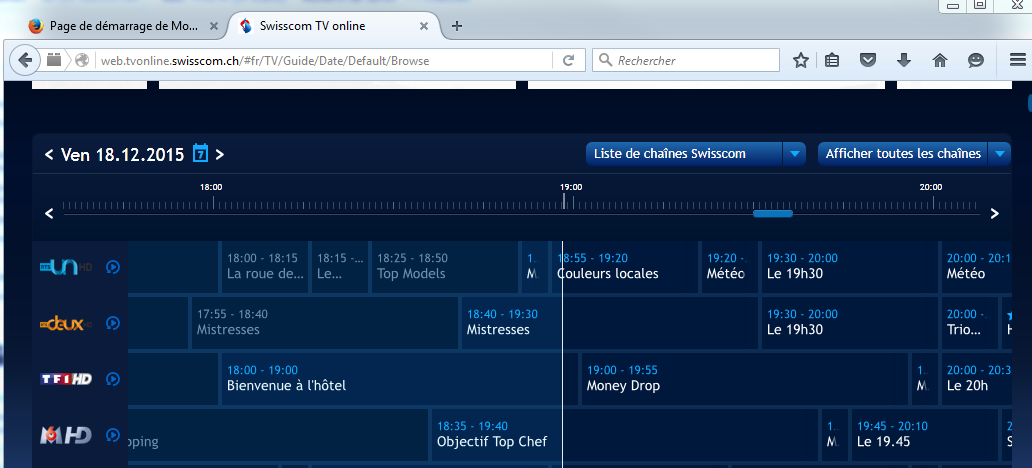Shift the timeline later with right arrow
Screen dimensions: 1032x468
[994, 213]
